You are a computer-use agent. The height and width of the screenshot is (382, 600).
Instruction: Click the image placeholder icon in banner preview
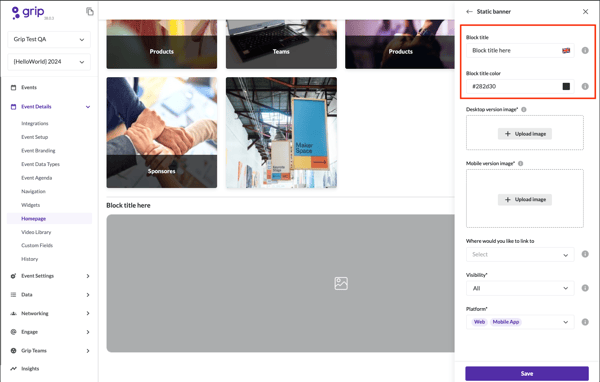pyautogui.click(x=341, y=284)
